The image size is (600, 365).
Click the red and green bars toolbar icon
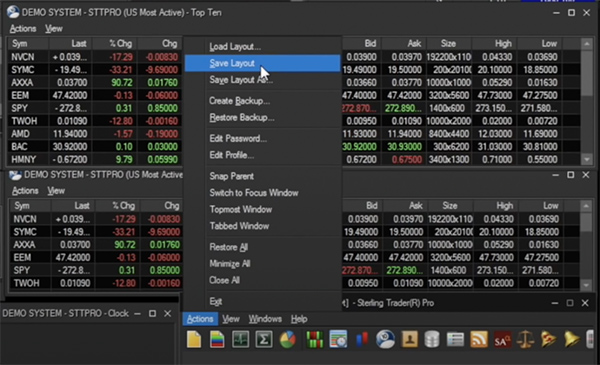pyautogui.click(x=315, y=339)
